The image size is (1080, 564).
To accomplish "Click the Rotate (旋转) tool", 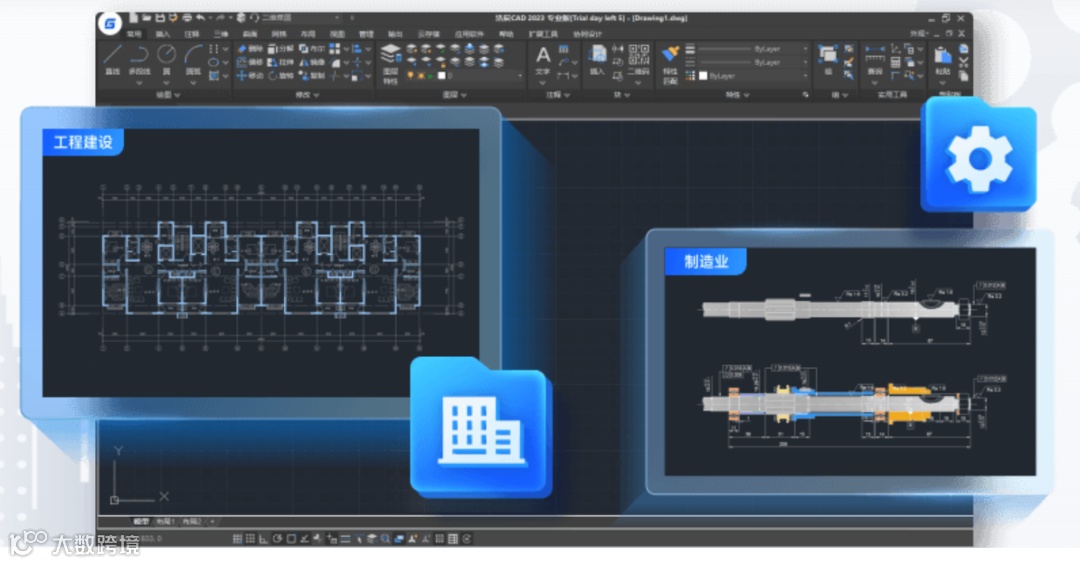I will [281, 76].
